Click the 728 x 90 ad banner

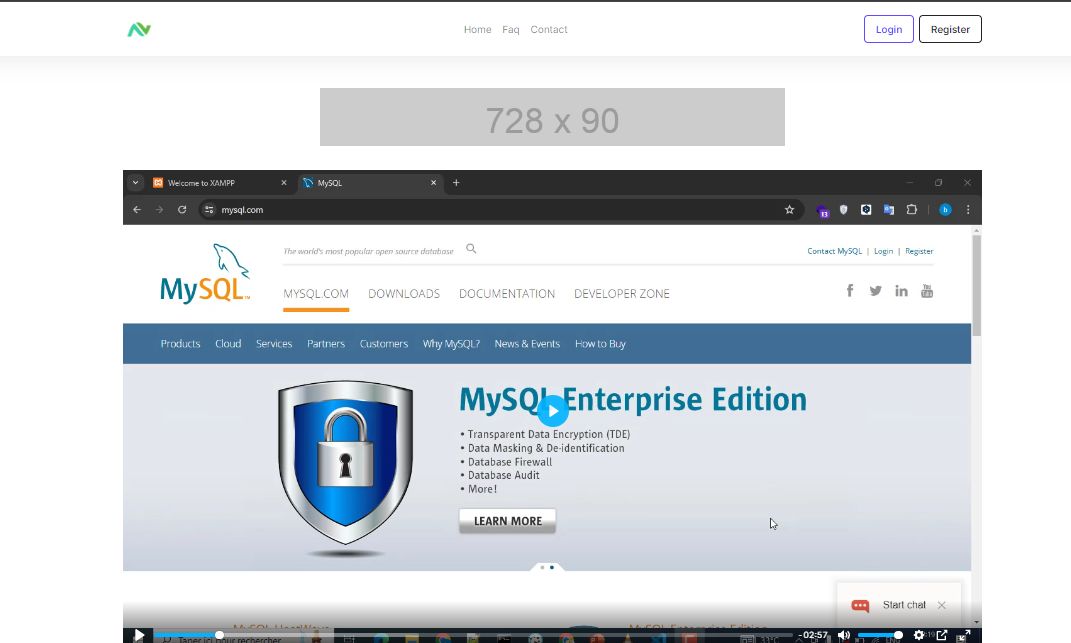point(552,117)
